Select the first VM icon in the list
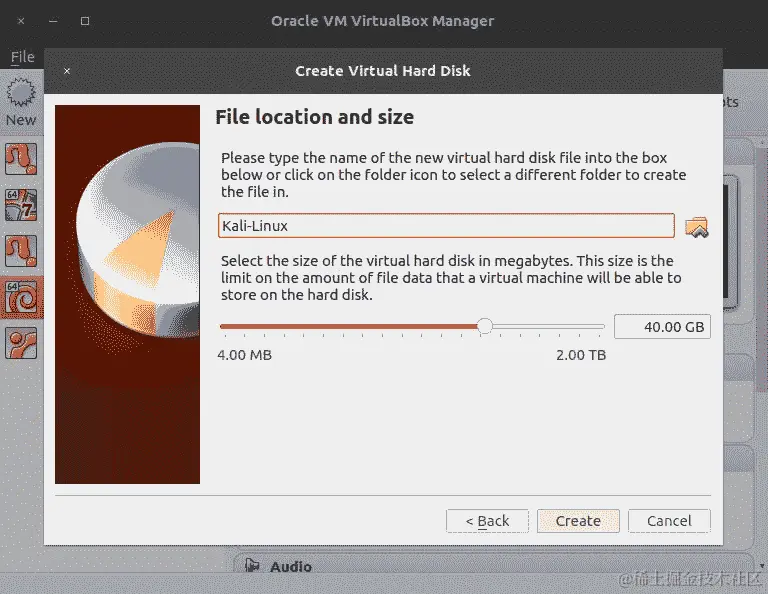Image resolution: width=768 pixels, height=594 pixels. [x=21, y=159]
